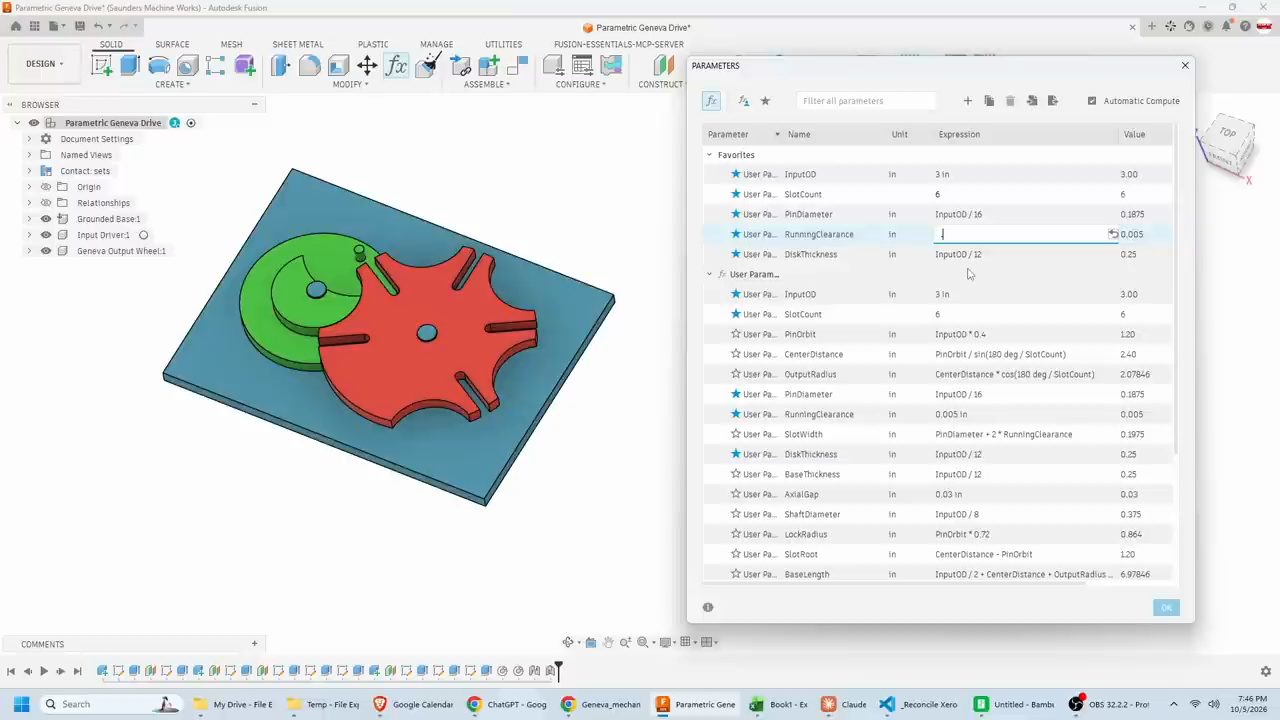
Task: Switch to the SURFACE tab
Action: 172,44
